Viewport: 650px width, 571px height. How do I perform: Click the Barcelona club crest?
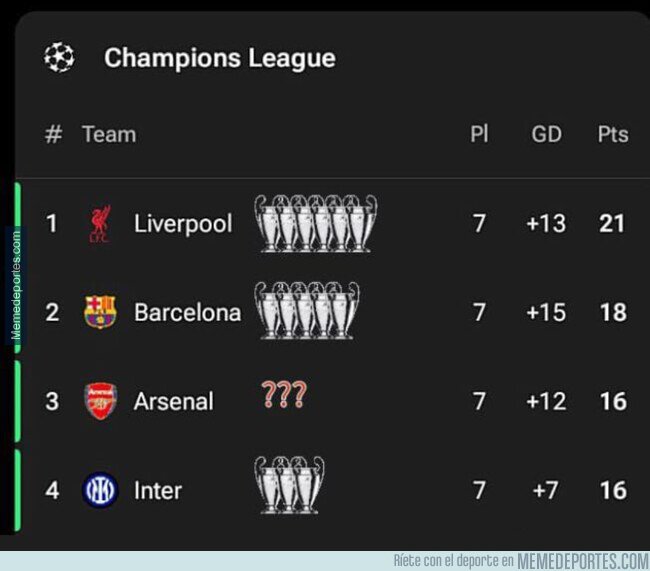[100, 312]
